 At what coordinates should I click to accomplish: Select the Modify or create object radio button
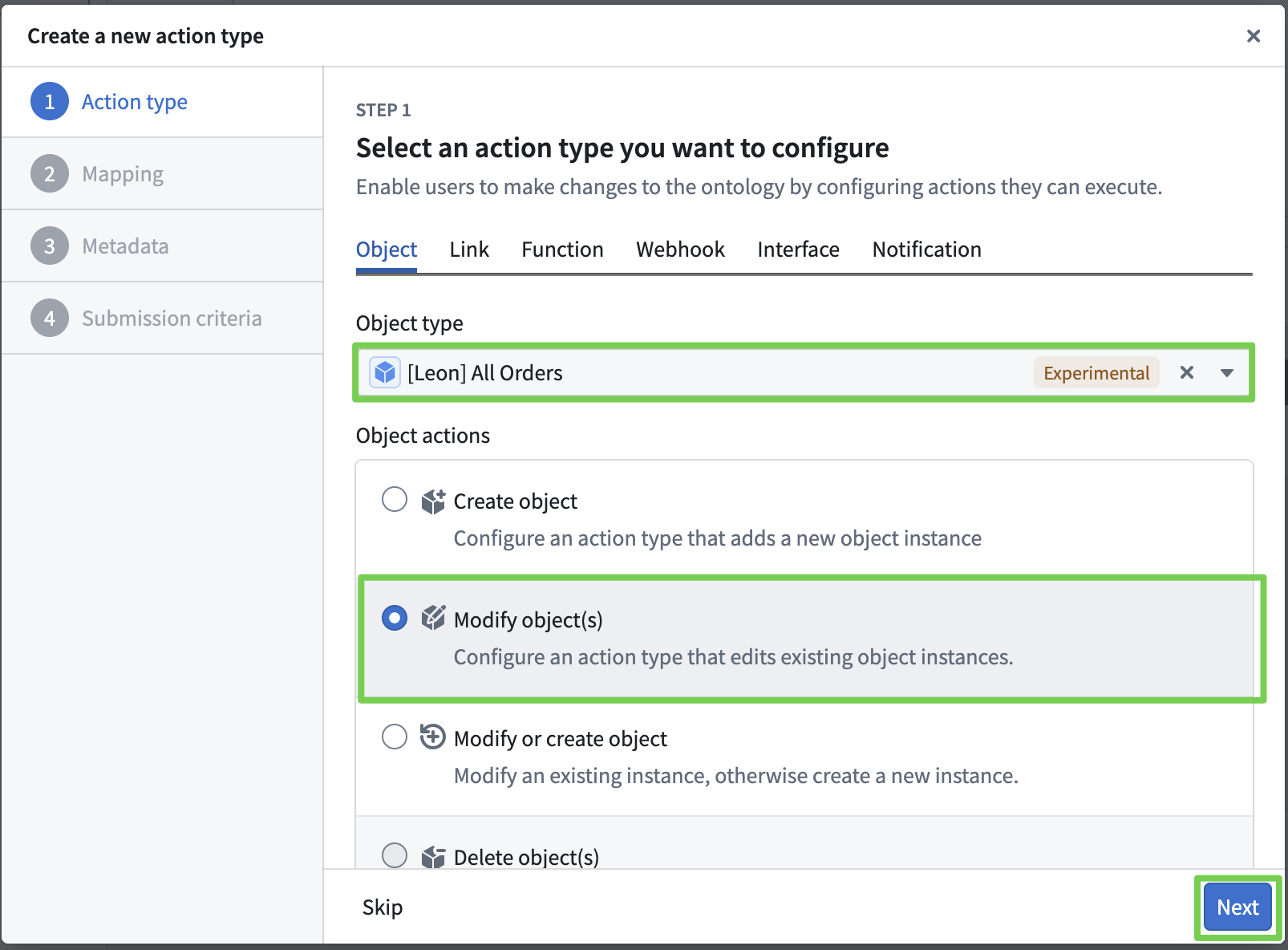click(395, 737)
